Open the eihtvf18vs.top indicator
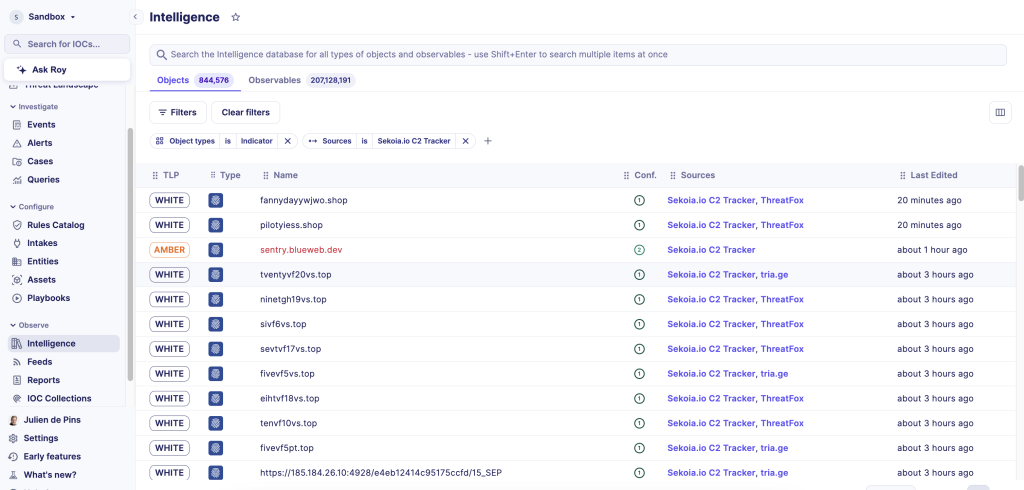Viewport: 1024px width, 490px height. (x=290, y=399)
